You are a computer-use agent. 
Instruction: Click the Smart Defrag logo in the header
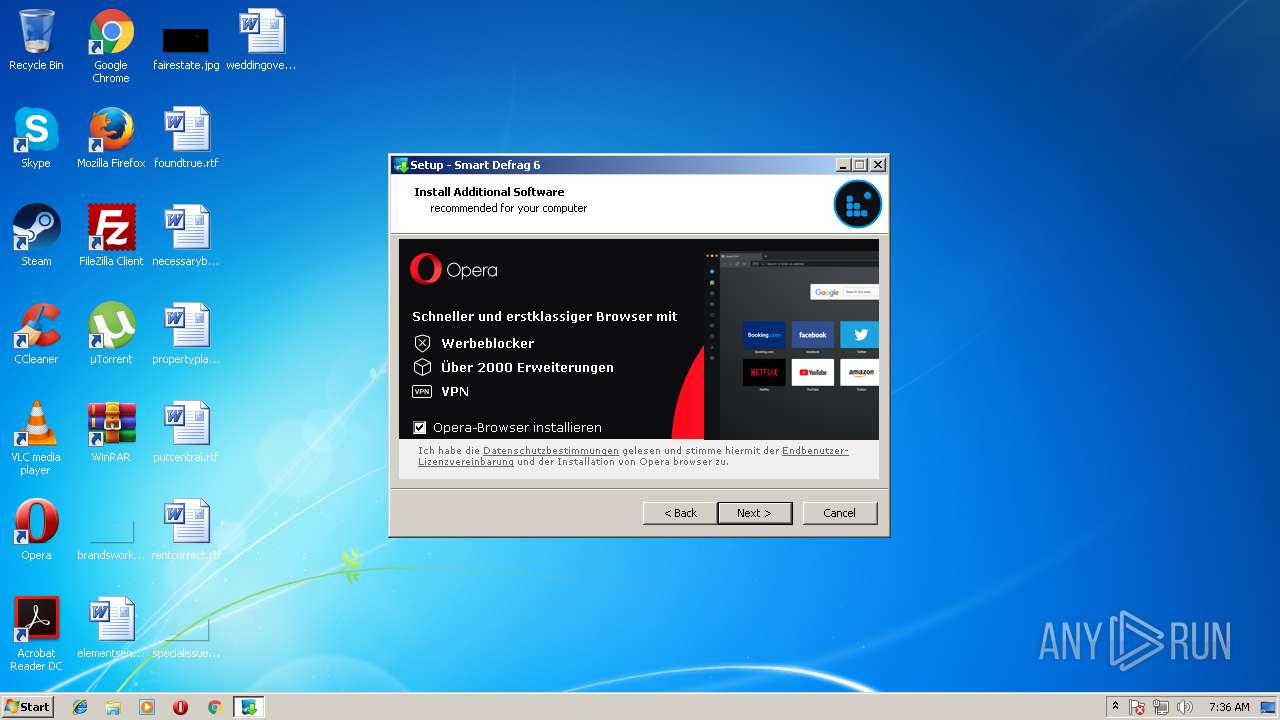[x=858, y=204]
